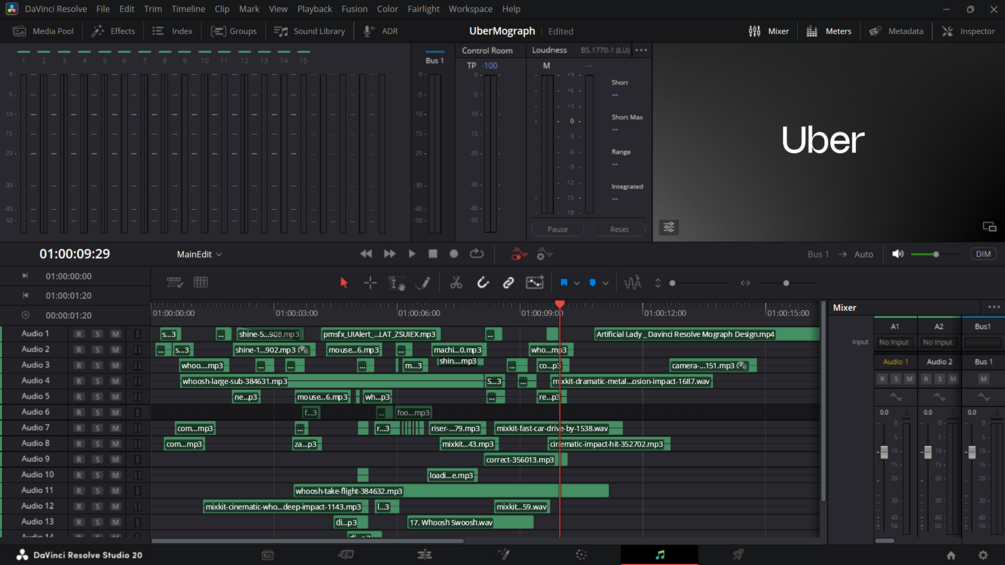Activate the range selection crosshair tool
Image resolution: width=1005 pixels, height=565 pixels.
click(370, 282)
